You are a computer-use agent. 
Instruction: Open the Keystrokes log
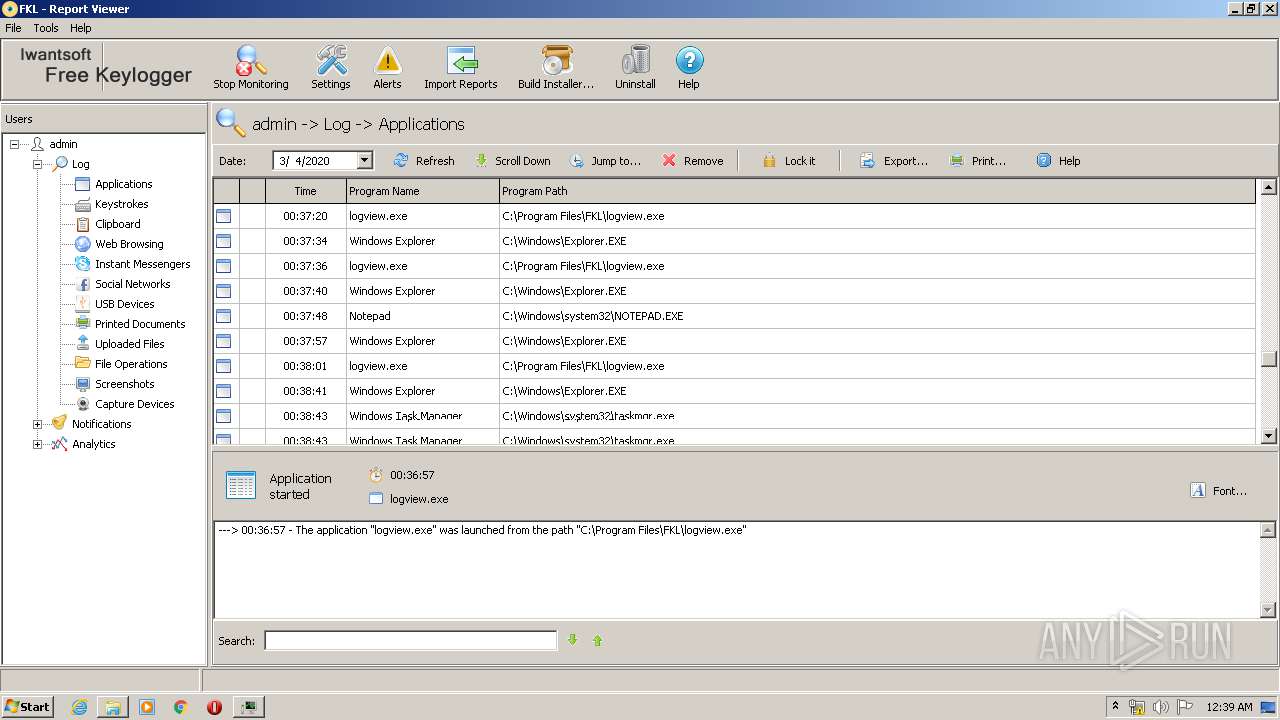(x=121, y=204)
